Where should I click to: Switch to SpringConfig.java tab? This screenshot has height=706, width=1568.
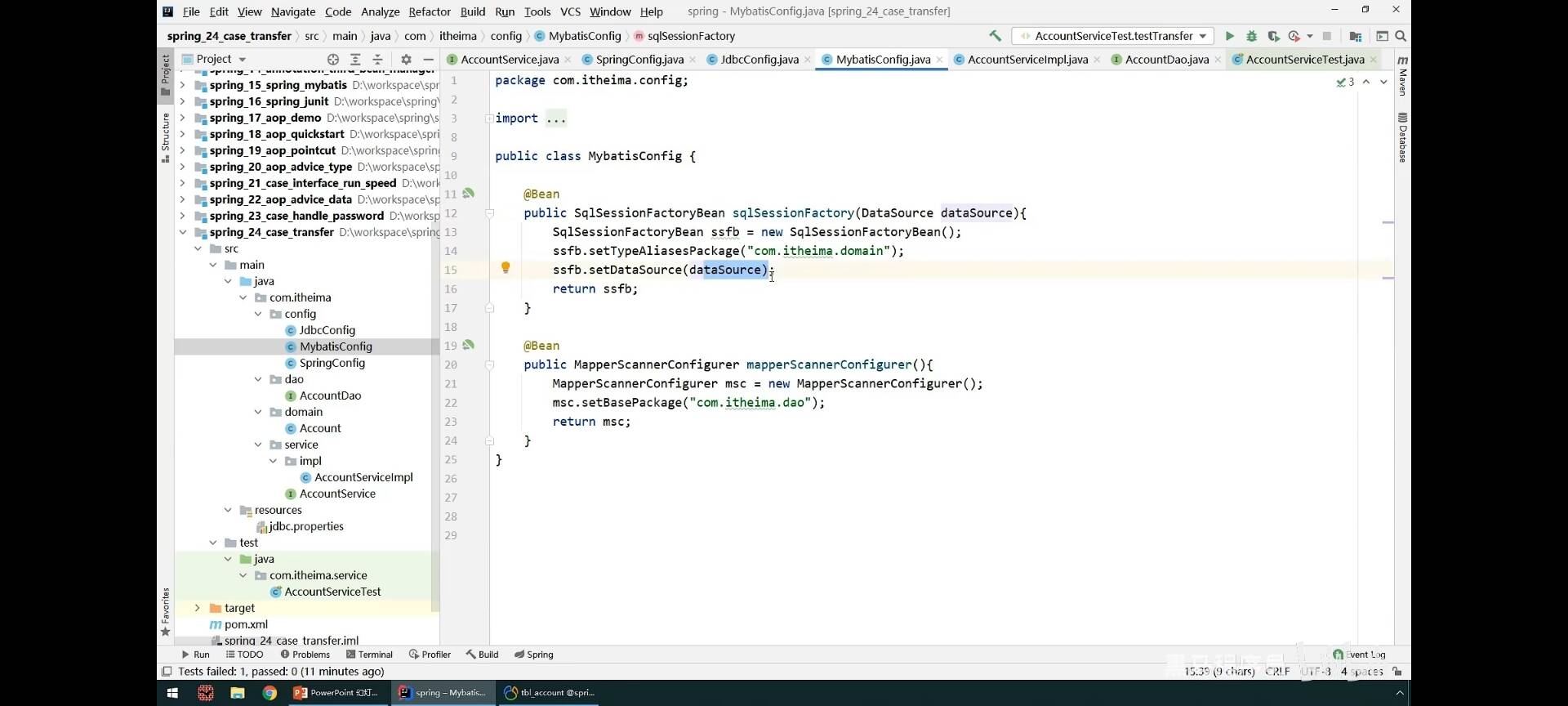pyautogui.click(x=639, y=59)
